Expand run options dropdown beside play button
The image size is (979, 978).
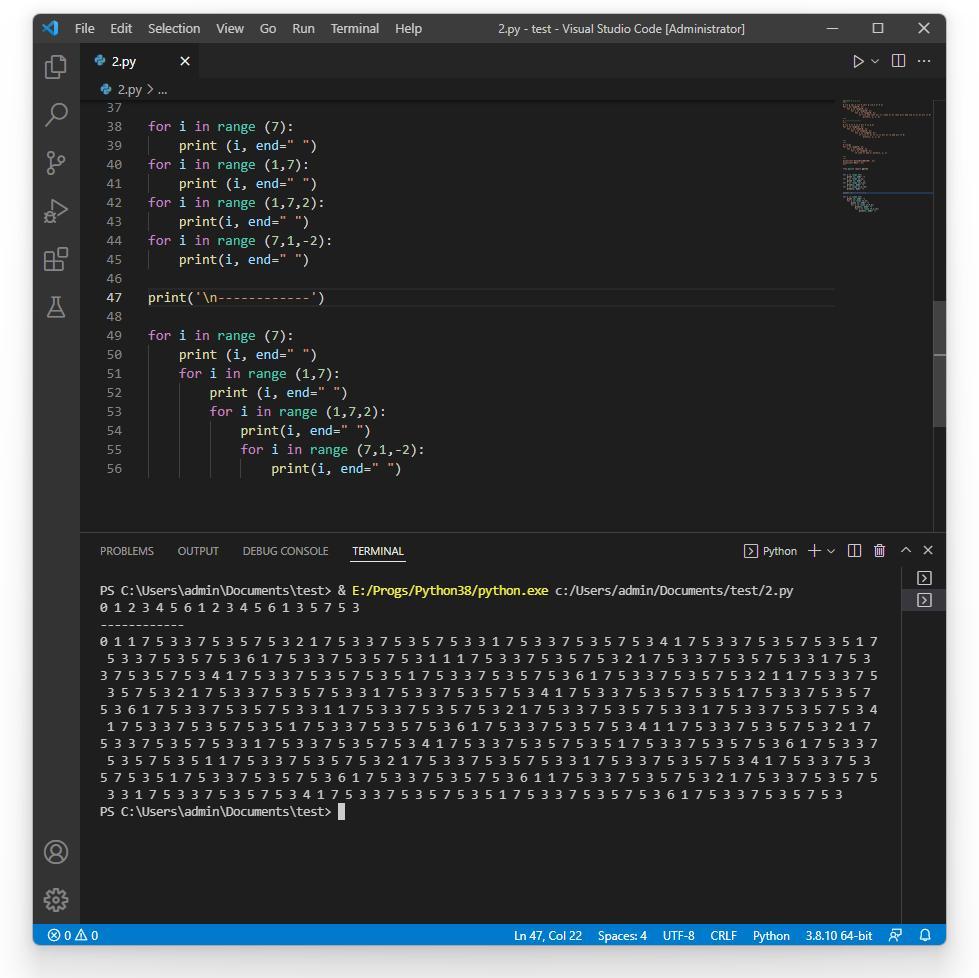(875, 61)
